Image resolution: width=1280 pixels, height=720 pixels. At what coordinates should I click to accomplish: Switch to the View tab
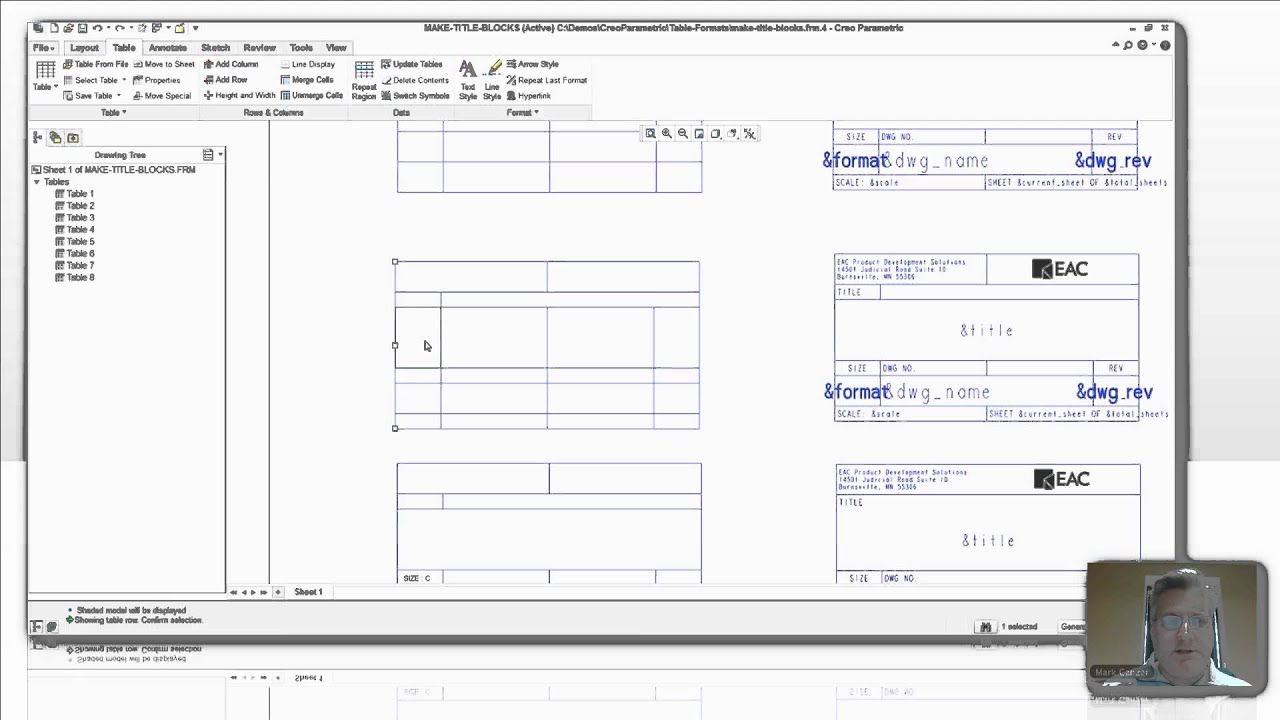point(336,48)
